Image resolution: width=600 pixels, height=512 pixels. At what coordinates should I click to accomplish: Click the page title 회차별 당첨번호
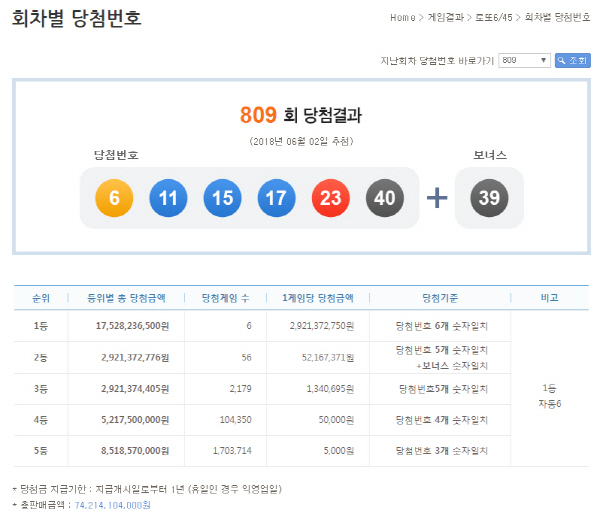coord(77,18)
